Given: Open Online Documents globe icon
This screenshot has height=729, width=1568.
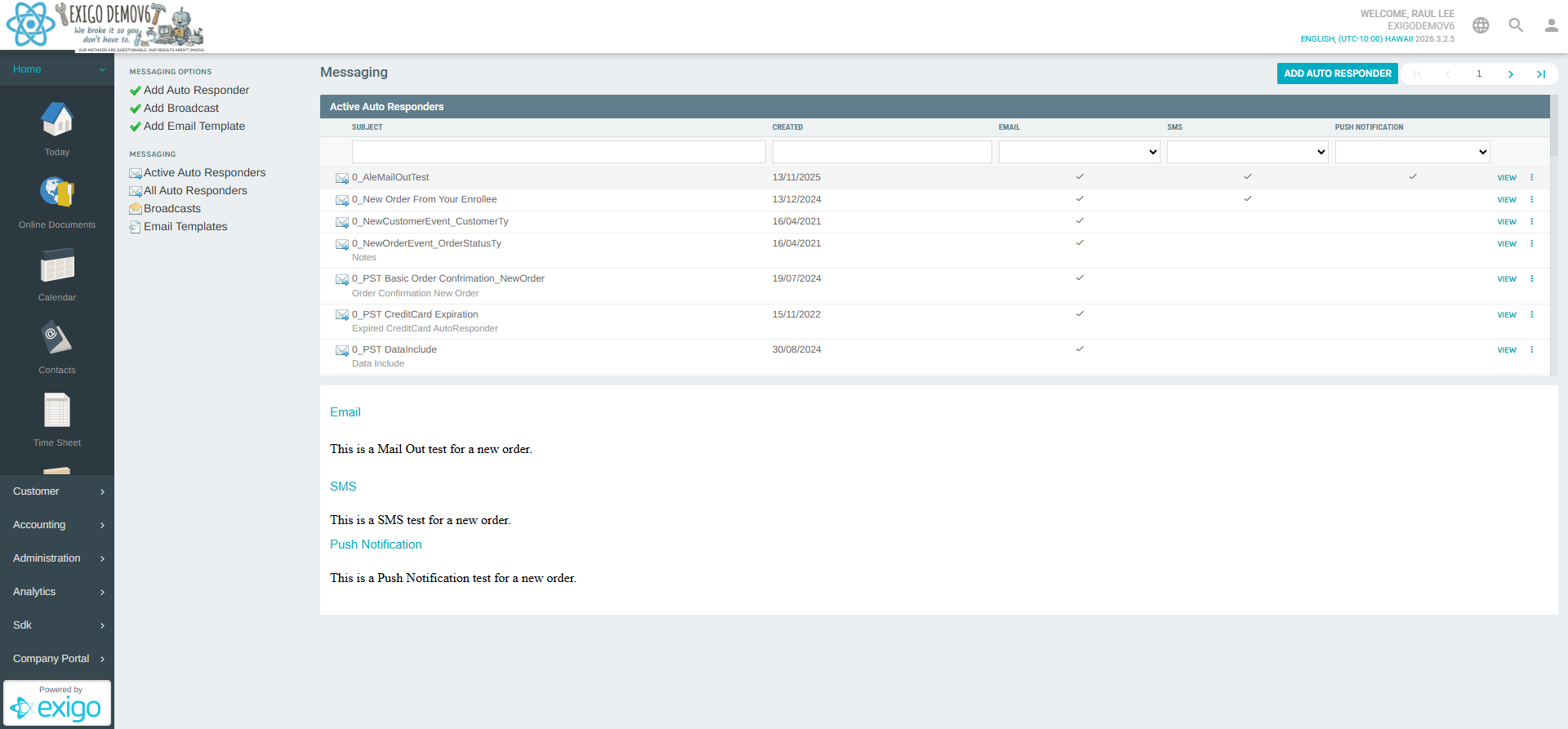Looking at the screenshot, I should [x=57, y=193].
